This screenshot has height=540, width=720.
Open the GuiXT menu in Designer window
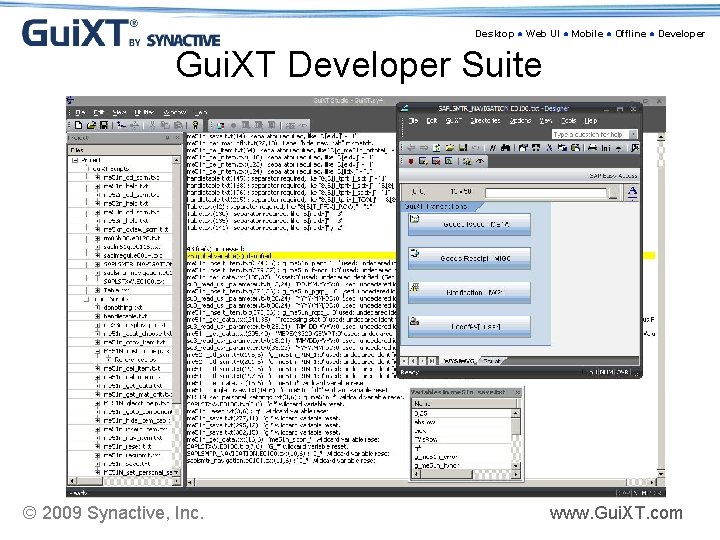(x=453, y=121)
